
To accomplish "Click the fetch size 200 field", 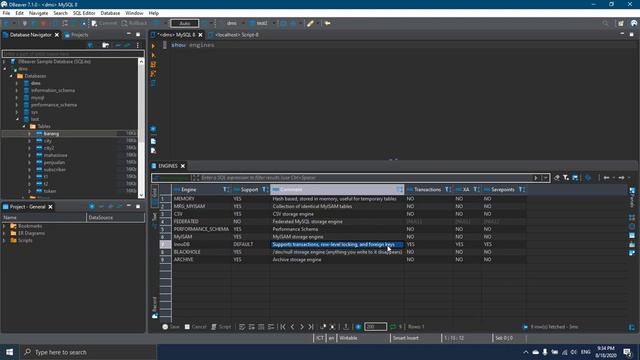I will [x=376, y=327].
